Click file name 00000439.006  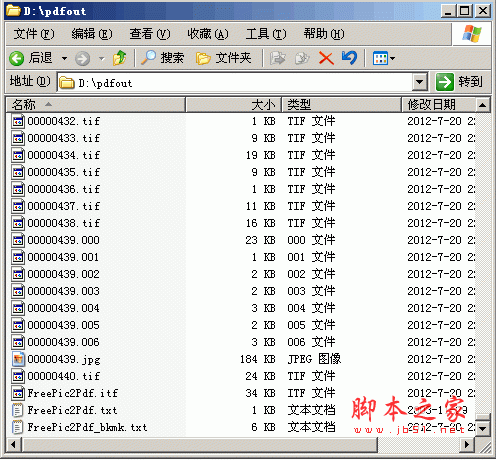tap(63, 342)
